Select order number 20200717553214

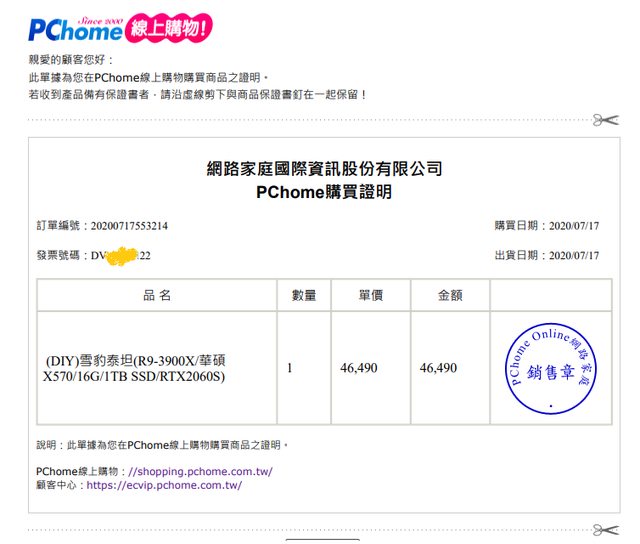tap(129, 226)
